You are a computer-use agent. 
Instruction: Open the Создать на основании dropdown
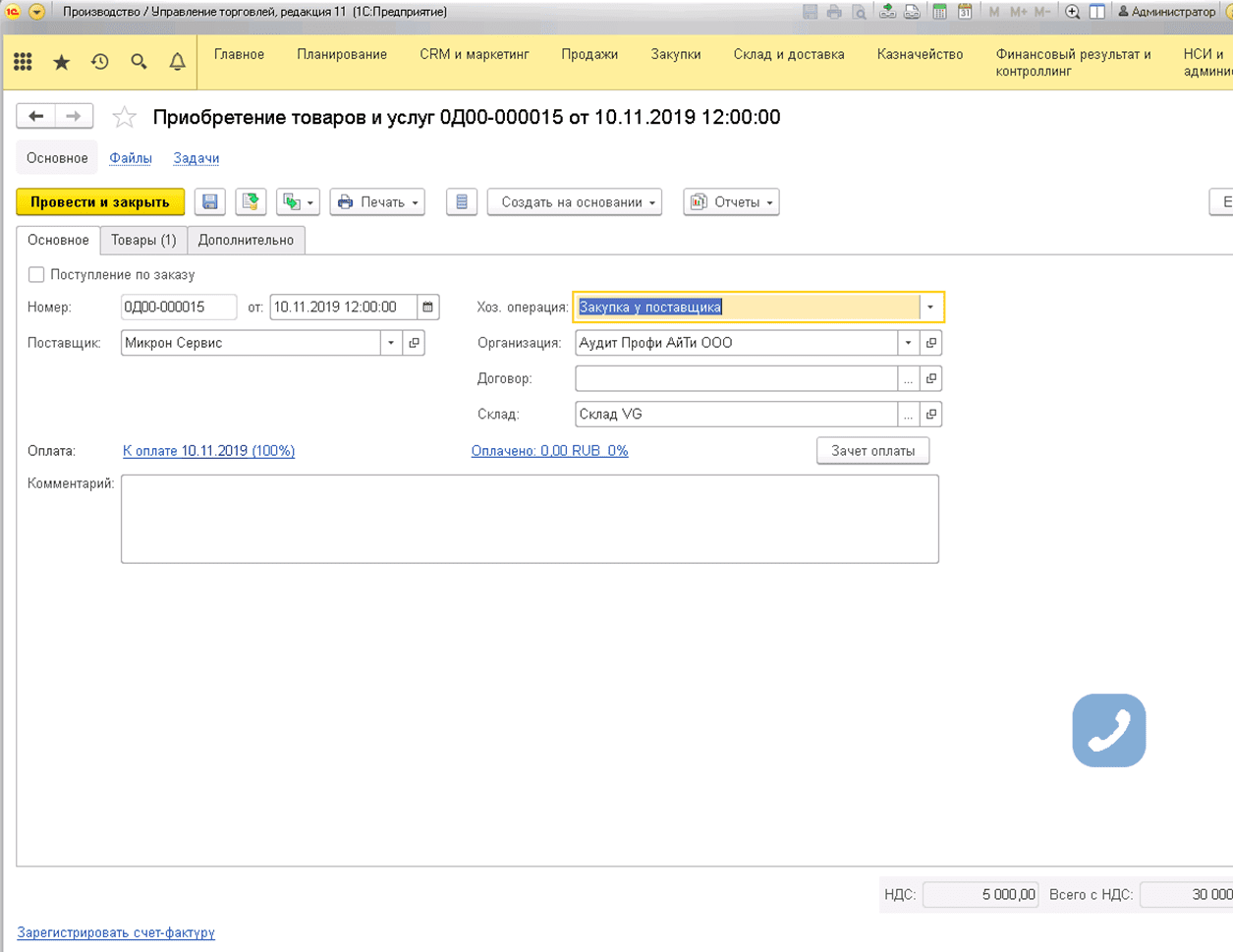pyautogui.click(x=575, y=202)
